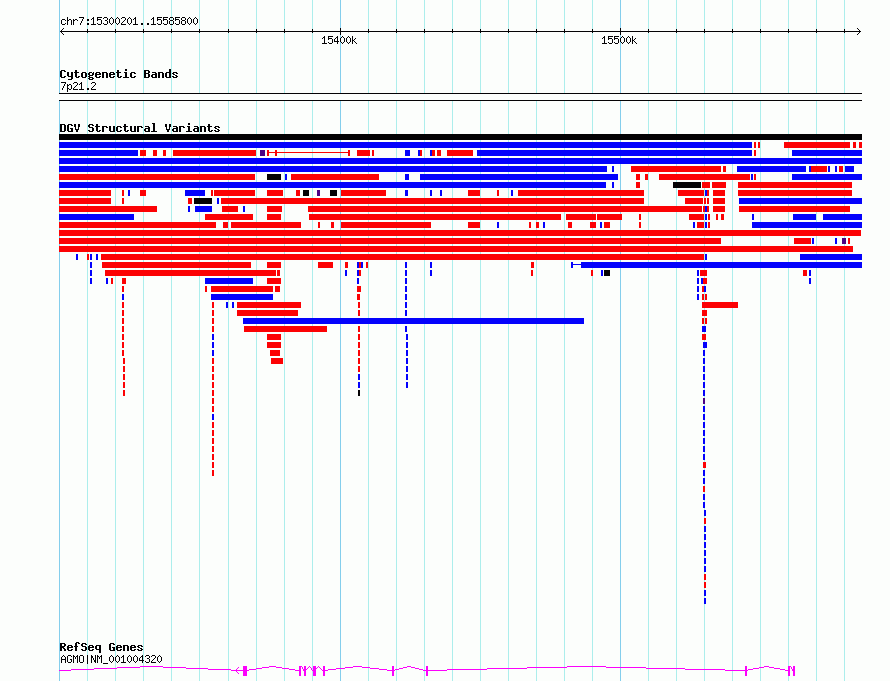Click the chr7:15300201..15585800 region label

[x=129, y=22]
